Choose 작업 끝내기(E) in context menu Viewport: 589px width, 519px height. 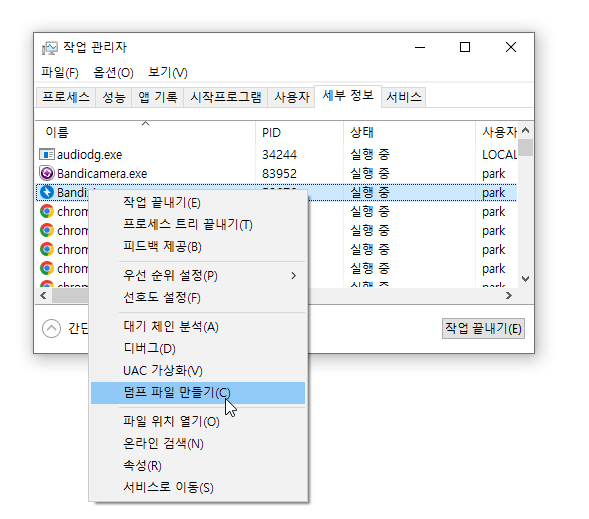[162, 203]
